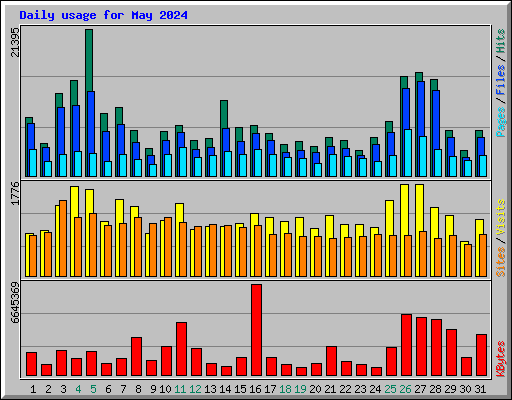Click the orange Sites bar for day 3
Image resolution: width=512 pixels, height=400 pixels.
coord(63,238)
